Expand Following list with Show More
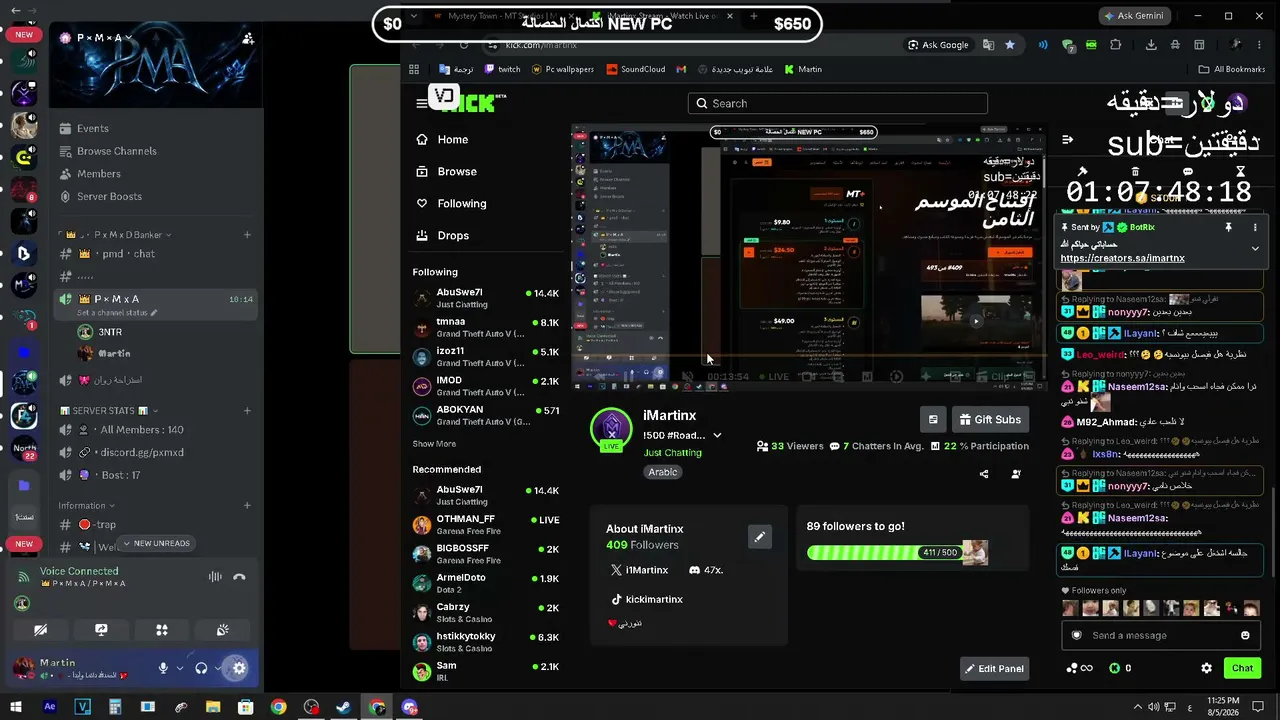 pyautogui.click(x=434, y=444)
